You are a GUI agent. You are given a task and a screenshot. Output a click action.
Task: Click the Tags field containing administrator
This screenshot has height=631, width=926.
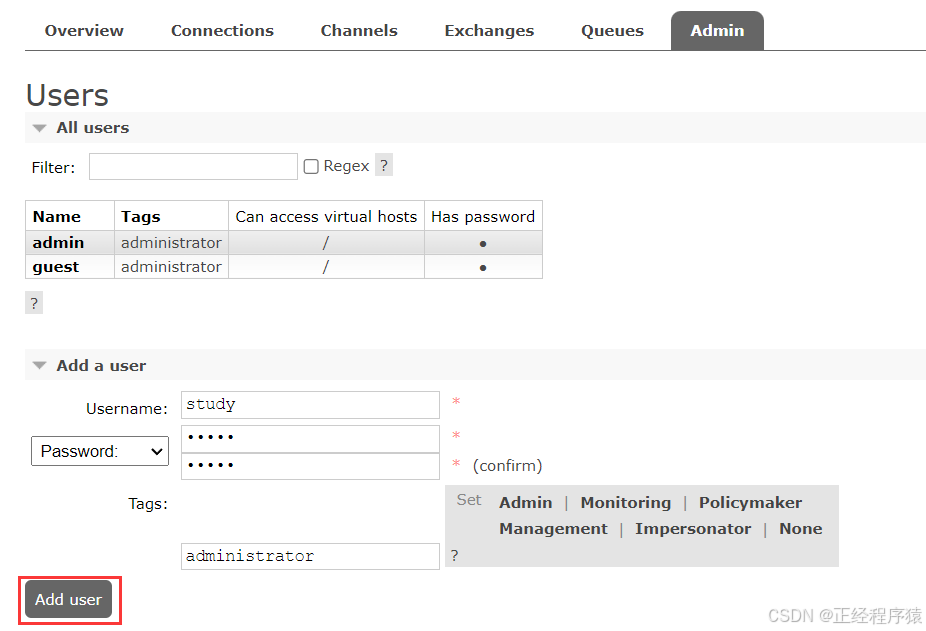pos(310,556)
